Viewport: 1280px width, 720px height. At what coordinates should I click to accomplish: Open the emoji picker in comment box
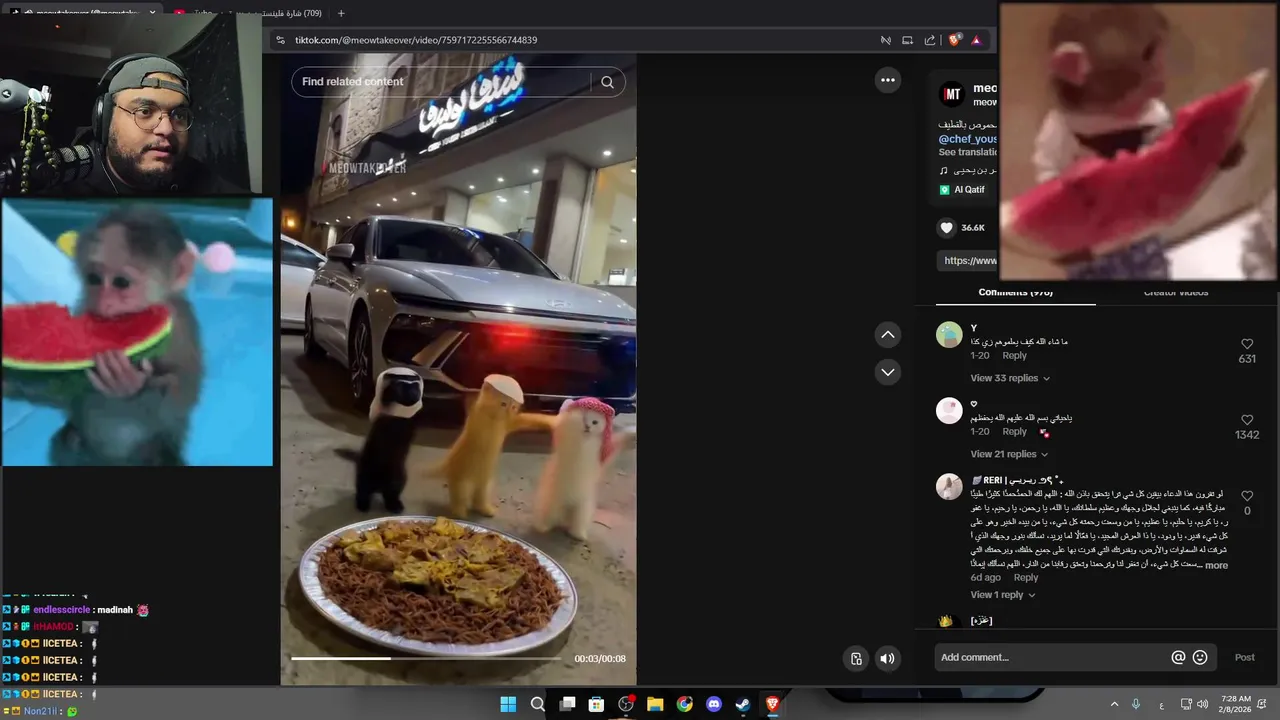tap(1200, 657)
